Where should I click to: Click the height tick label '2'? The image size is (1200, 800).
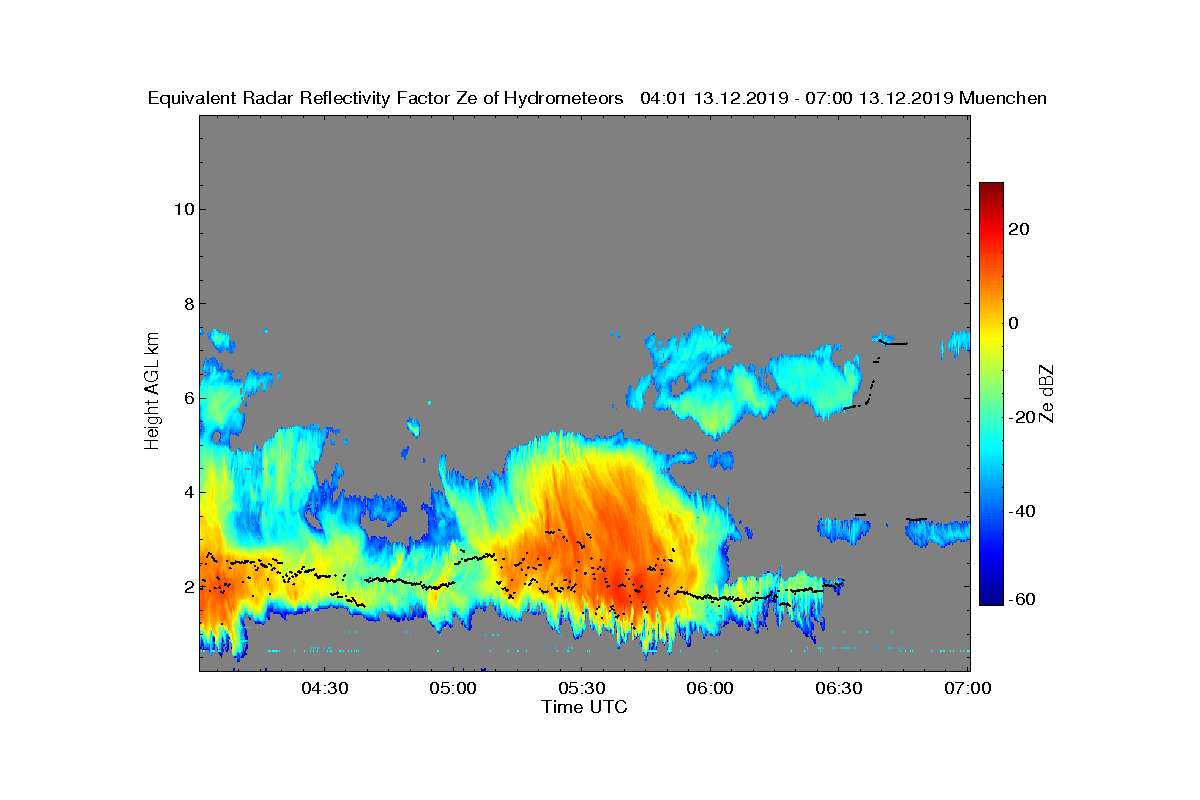pyautogui.click(x=188, y=586)
